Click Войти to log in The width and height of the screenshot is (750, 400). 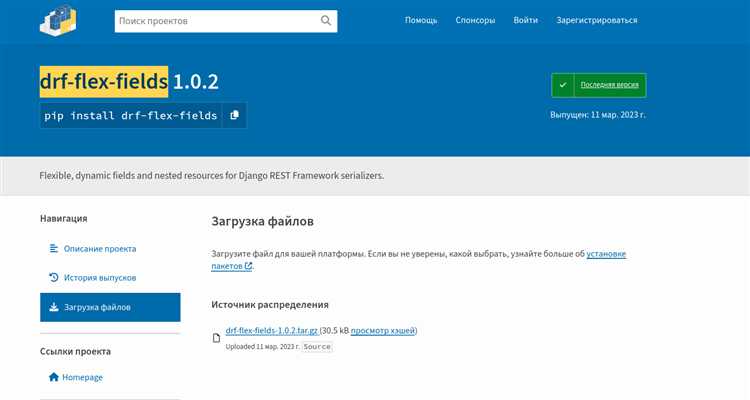pos(526,20)
